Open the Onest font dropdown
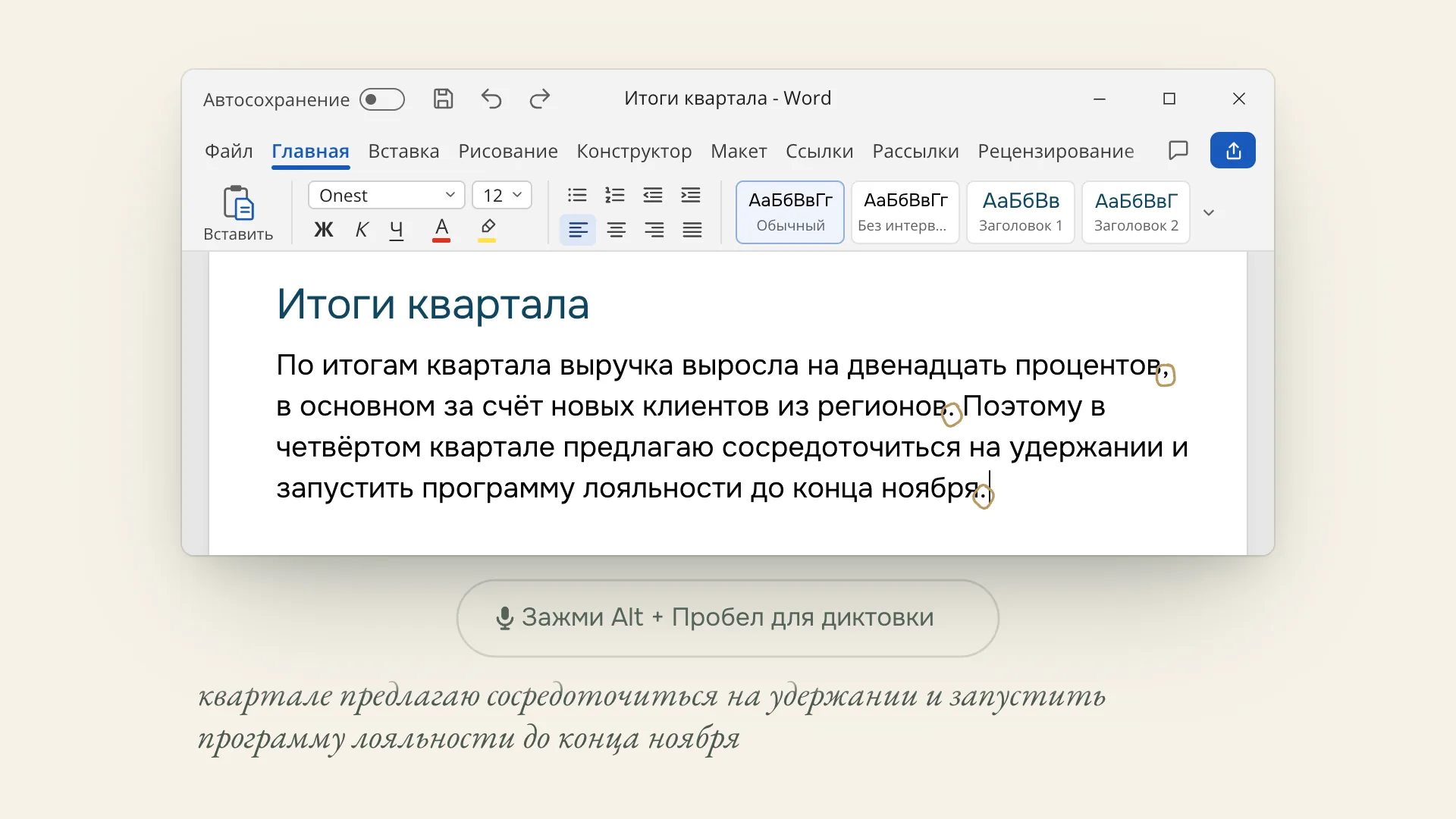Screen dimensions: 1456x819 coord(387,195)
